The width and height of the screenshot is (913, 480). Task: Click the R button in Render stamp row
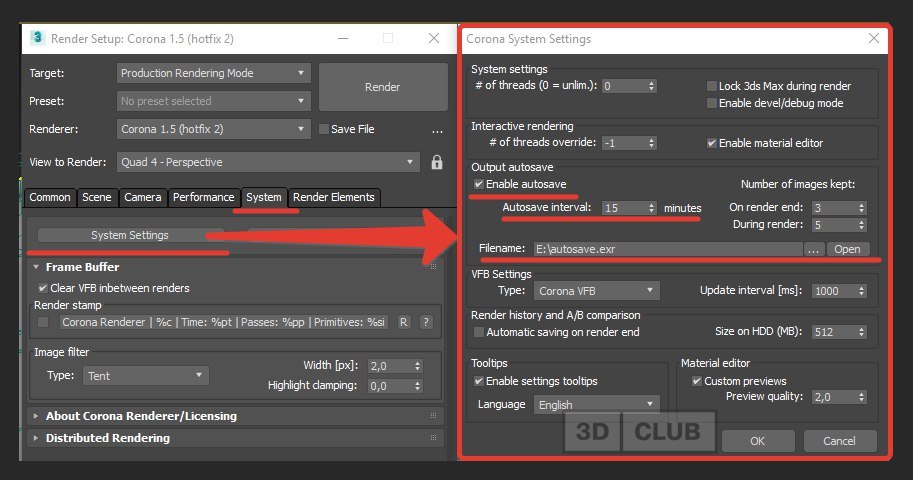pyautogui.click(x=403, y=322)
